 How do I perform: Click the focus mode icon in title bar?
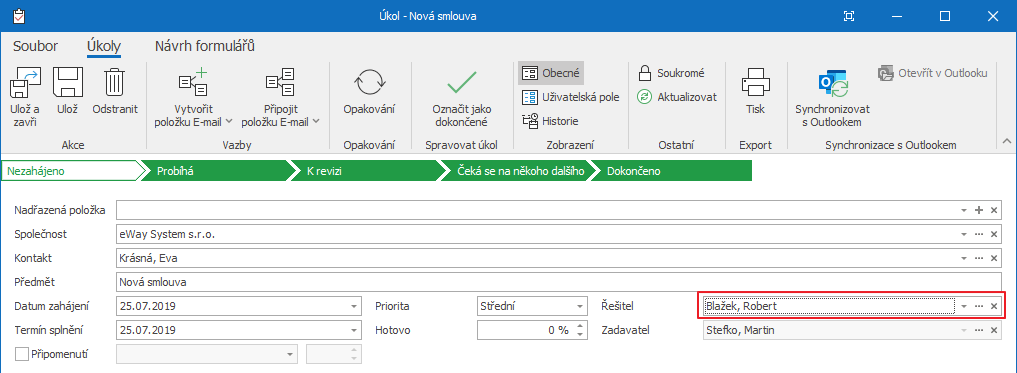(848, 16)
